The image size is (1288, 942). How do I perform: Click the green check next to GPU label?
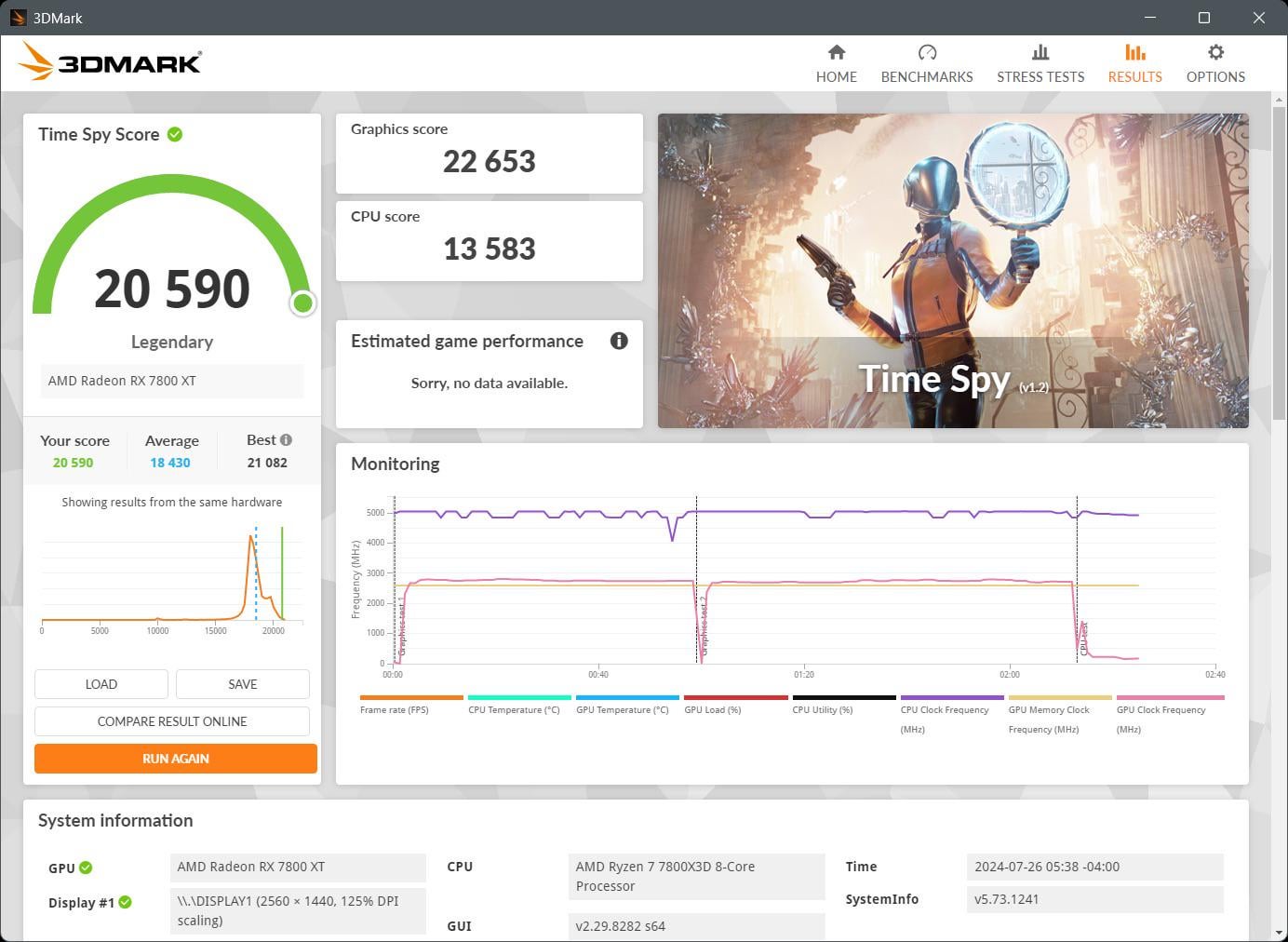click(86, 868)
